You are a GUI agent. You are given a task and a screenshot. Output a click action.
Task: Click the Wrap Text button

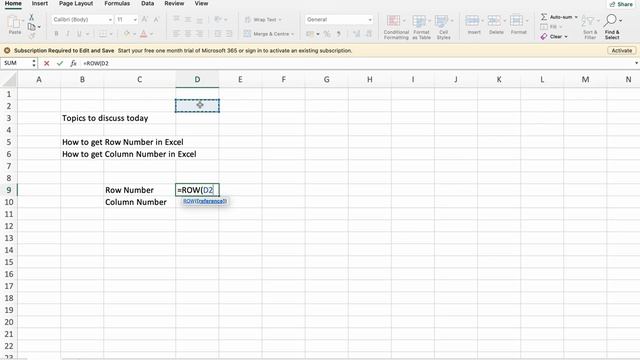tap(262, 20)
